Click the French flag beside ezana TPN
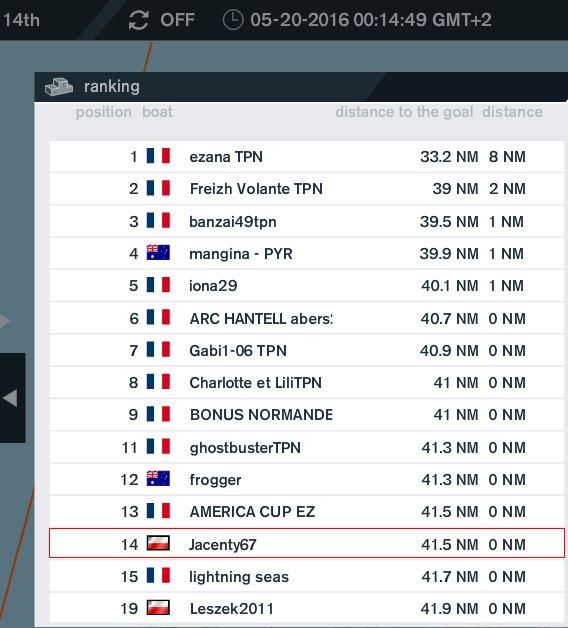The height and width of the screenshot is (628, 568). 158,156
